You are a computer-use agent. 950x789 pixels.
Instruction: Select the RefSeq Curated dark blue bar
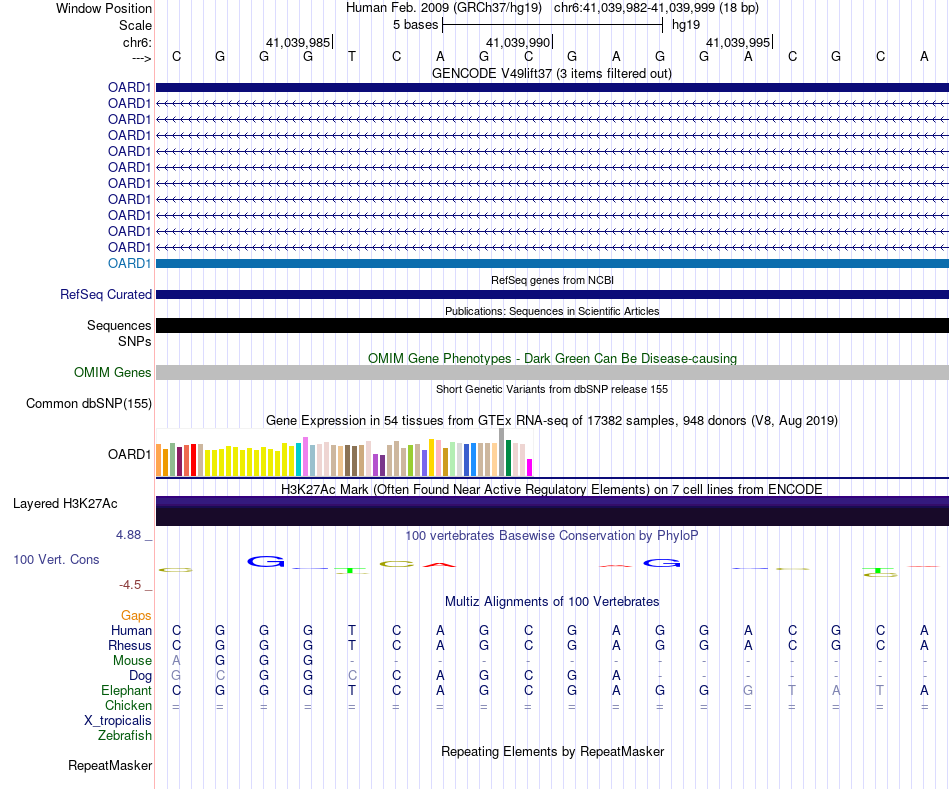point(552,295)
